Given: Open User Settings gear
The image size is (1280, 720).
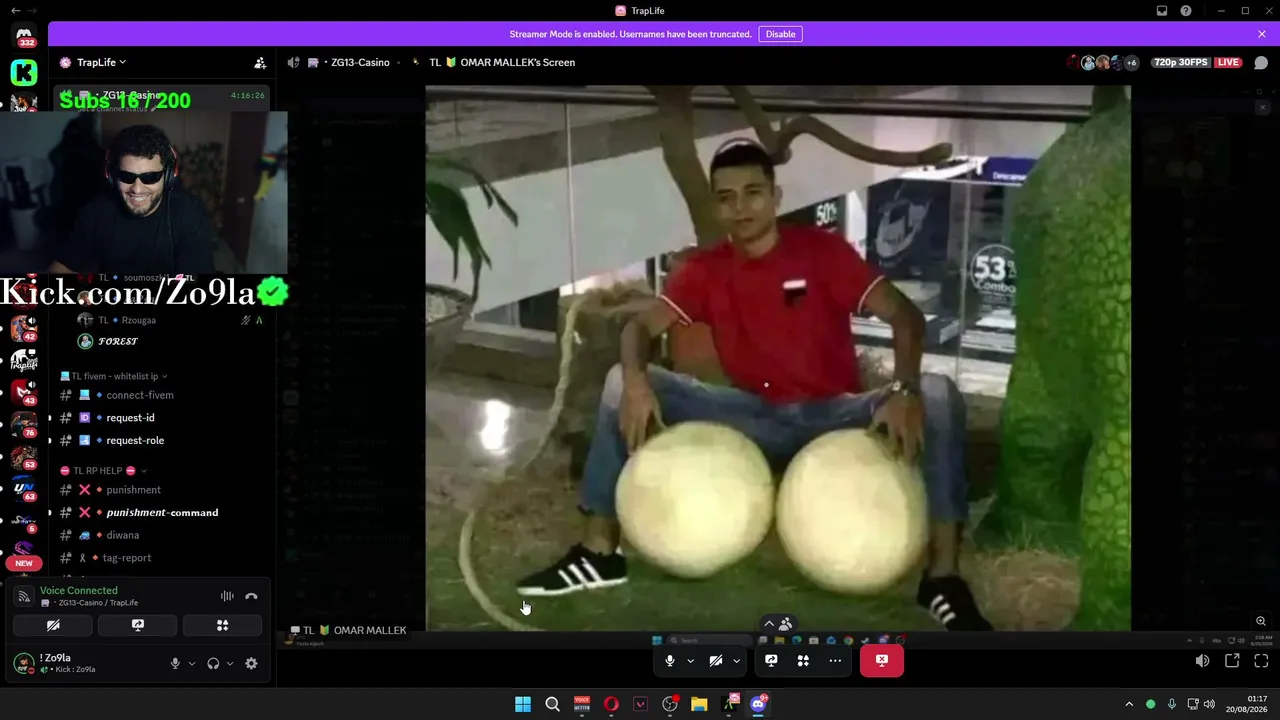Looking at the screenshot, I should (251, 663).
